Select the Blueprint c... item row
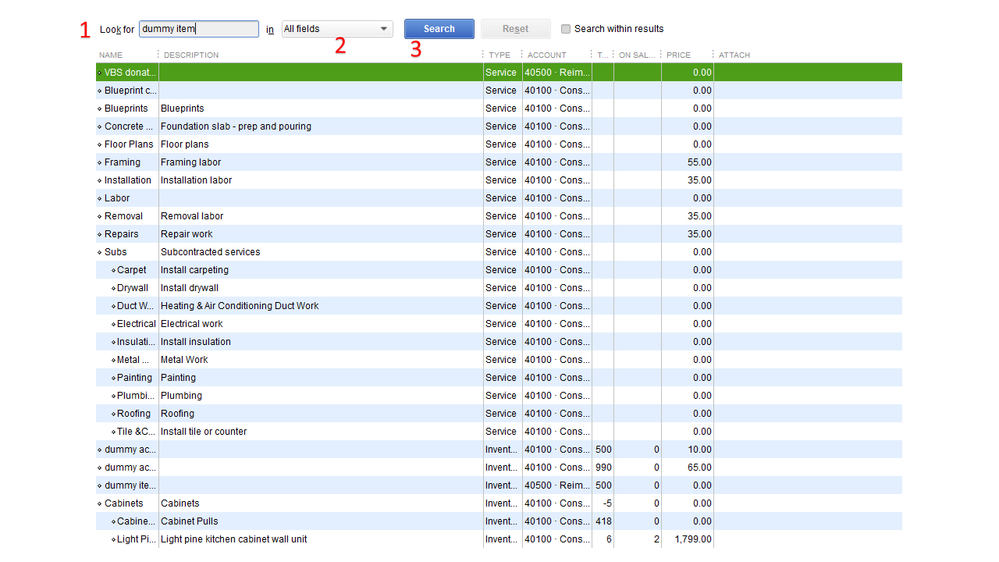Viewport: 999px width, 562px height. point(499,90)
